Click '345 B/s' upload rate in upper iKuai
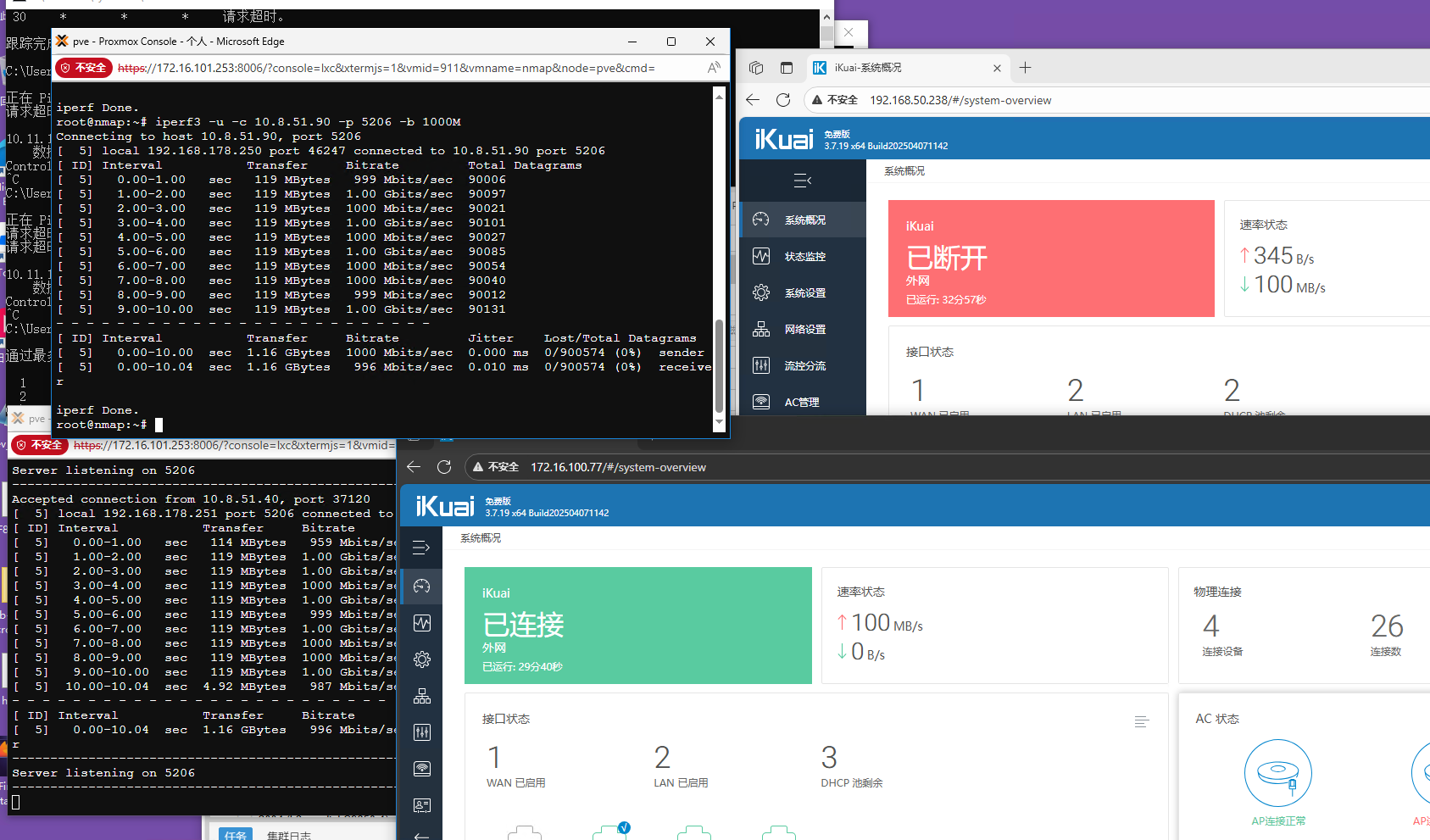Viewport: 1430px width, 840px height. pos(1277,255)
